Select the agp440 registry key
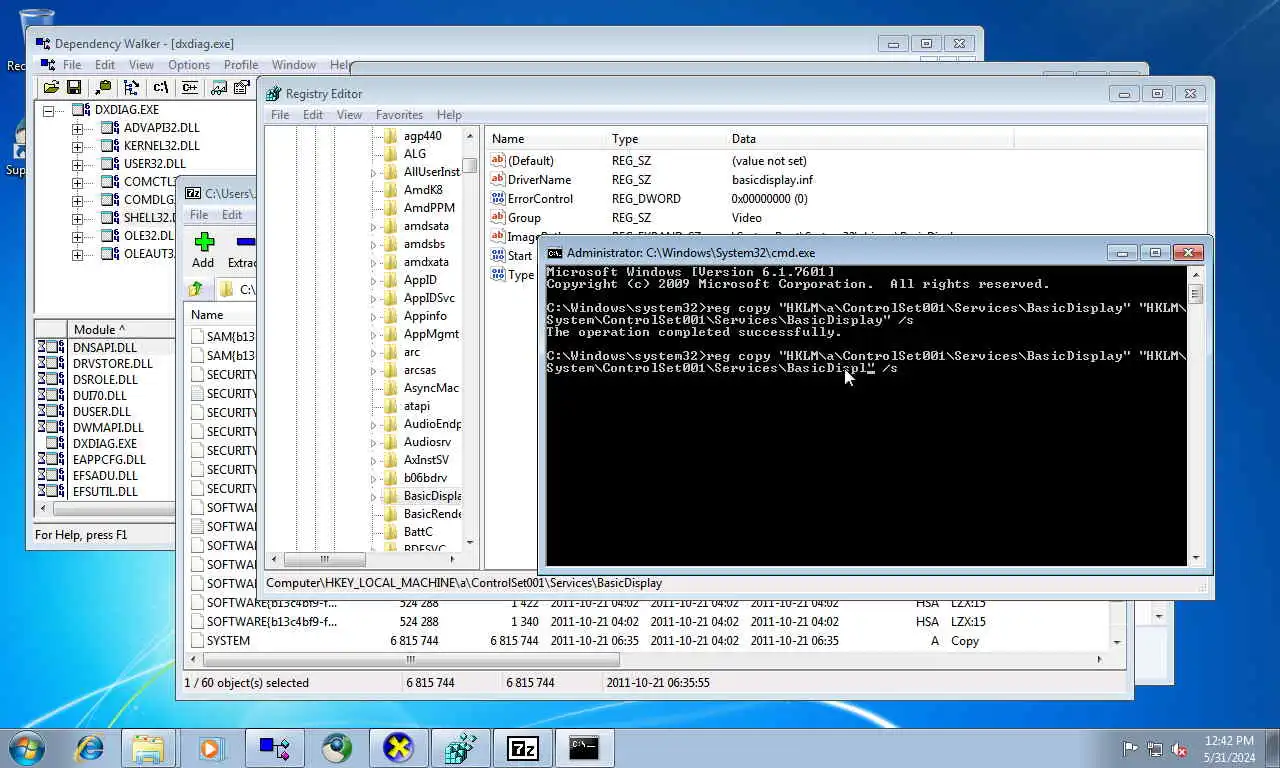Image resolution: width=1280 pixels, height=768 pixels. (422, 136)
